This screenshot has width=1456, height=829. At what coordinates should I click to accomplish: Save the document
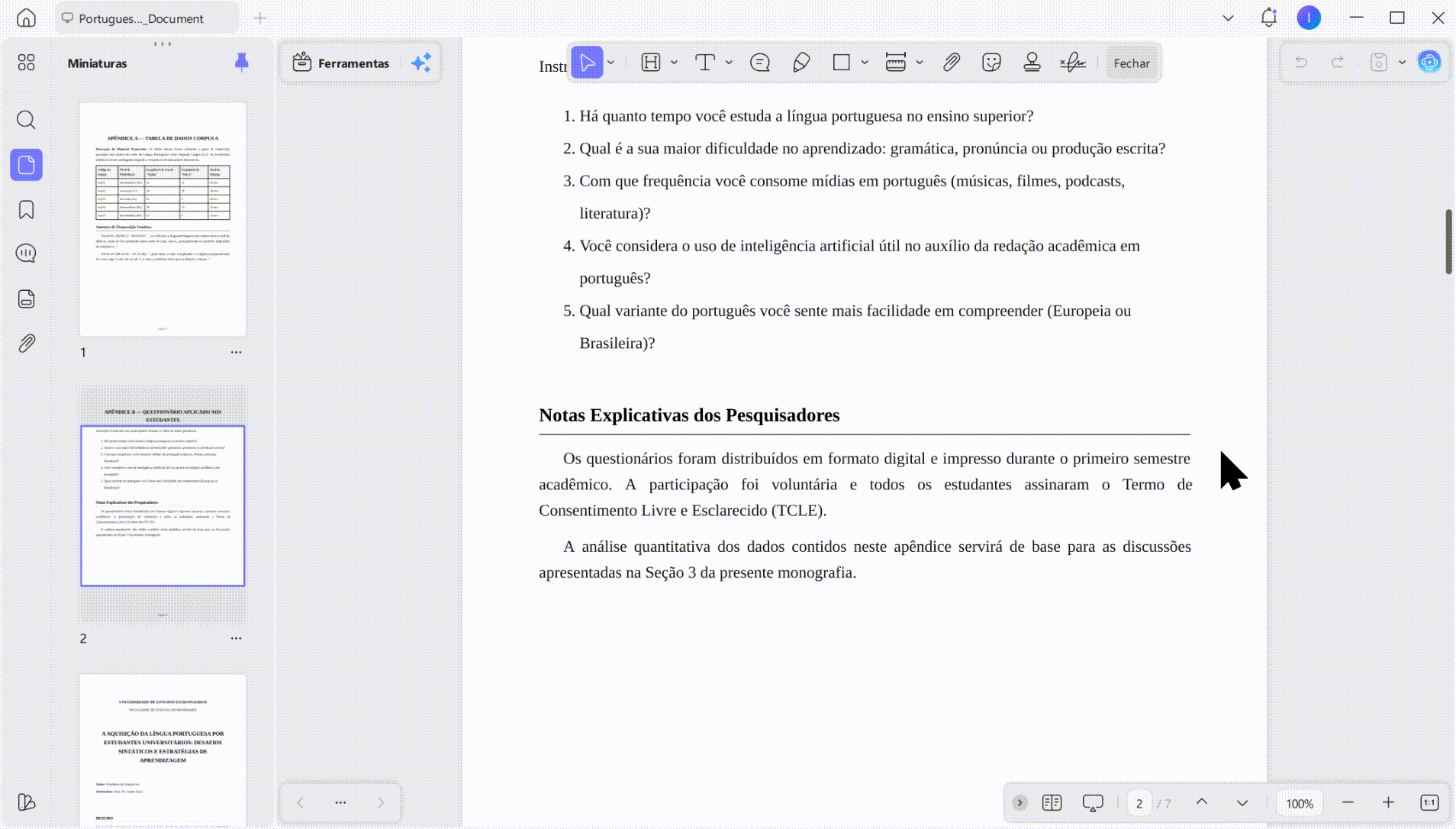tap(1378, 63)
